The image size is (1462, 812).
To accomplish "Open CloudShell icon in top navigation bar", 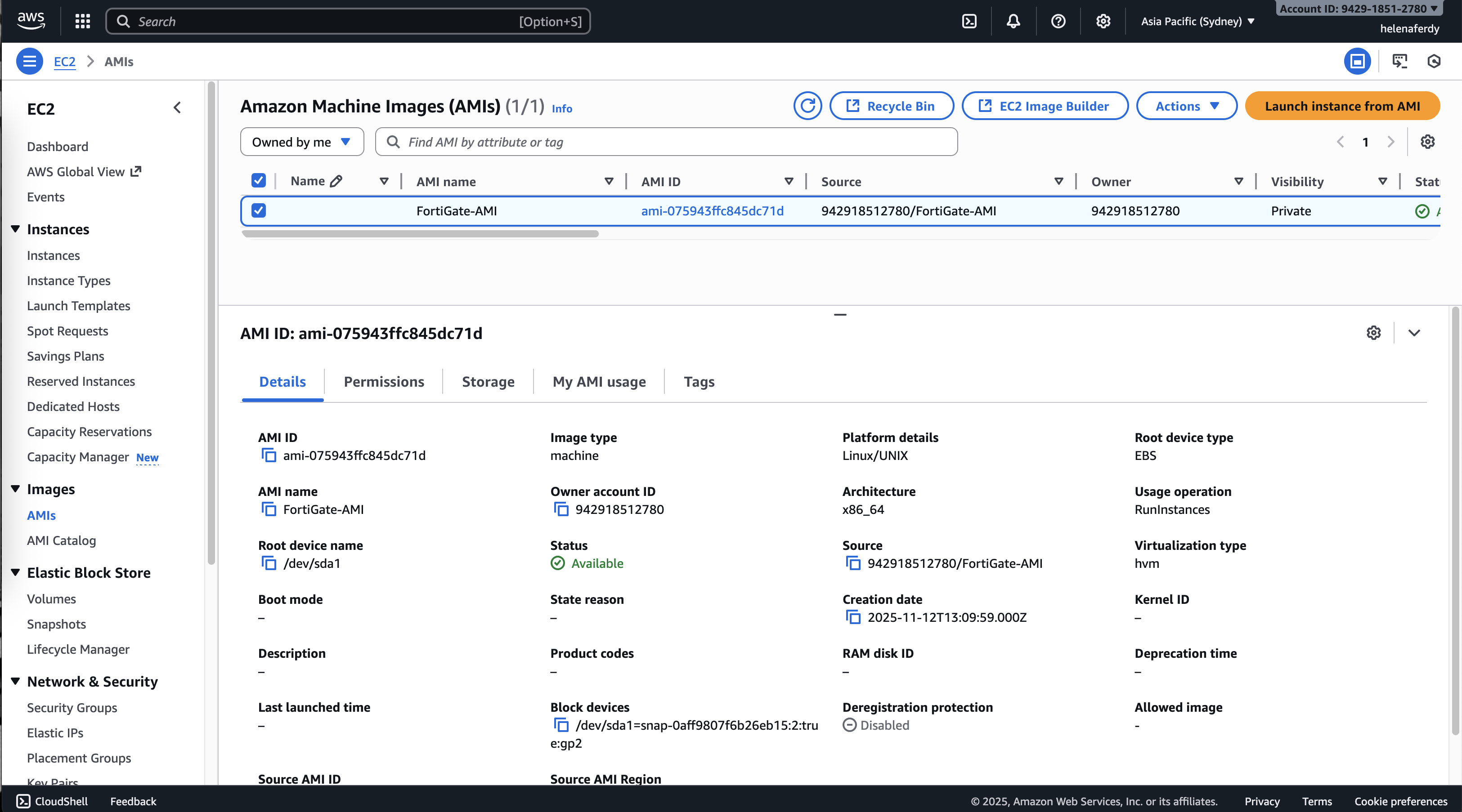I will (x=969, y=22).
